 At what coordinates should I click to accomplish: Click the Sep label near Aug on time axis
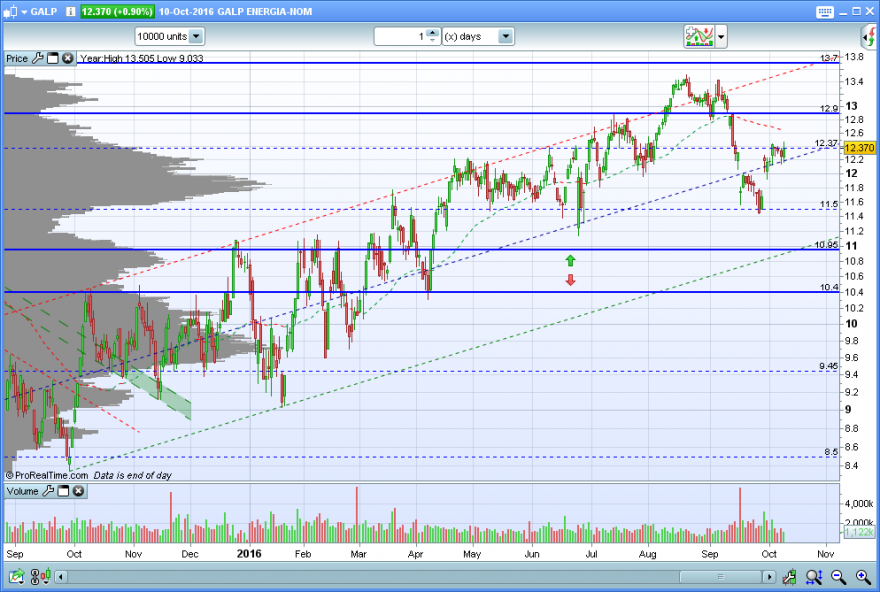coord(709,554)
